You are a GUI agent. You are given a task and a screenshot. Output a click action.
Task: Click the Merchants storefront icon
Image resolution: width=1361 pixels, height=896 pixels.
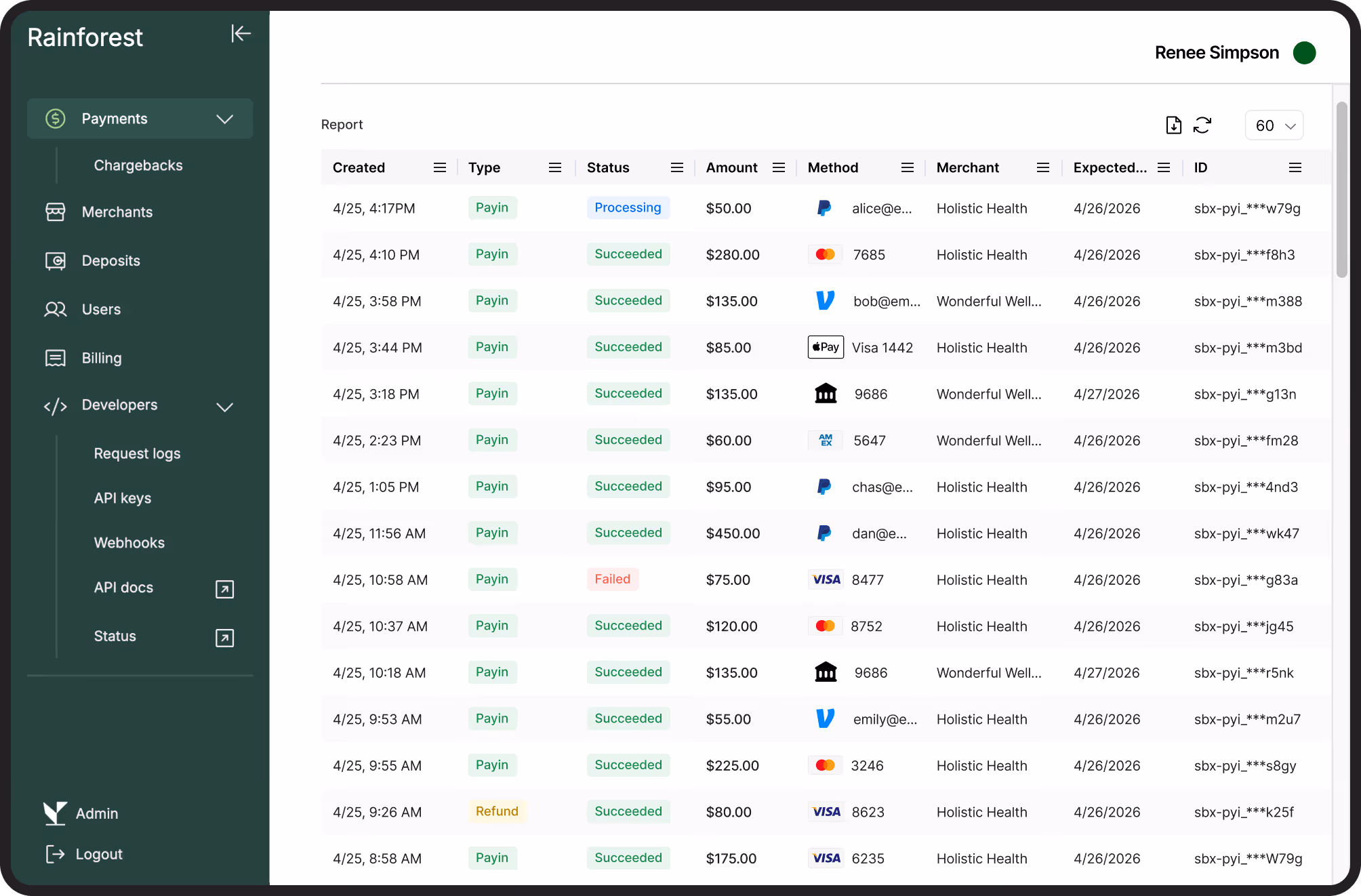click(x=55, y=212)
